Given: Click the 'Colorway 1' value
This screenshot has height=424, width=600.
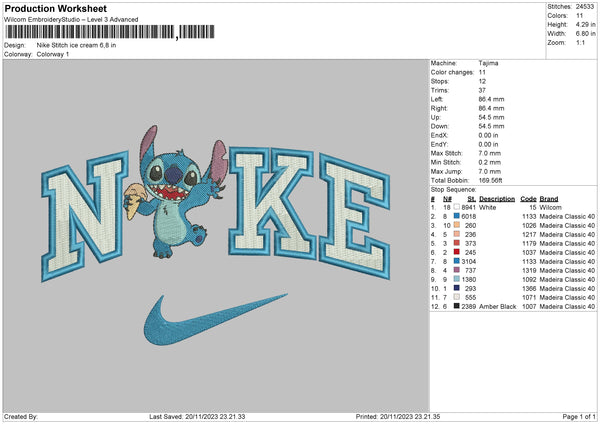Looking at the screenshot, I should pos(53,54).
